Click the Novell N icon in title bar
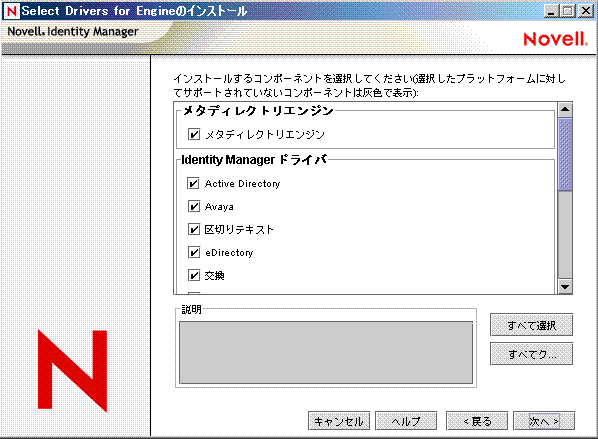The width and height of the screenshot is (598, 439). (x=11, y=11)
